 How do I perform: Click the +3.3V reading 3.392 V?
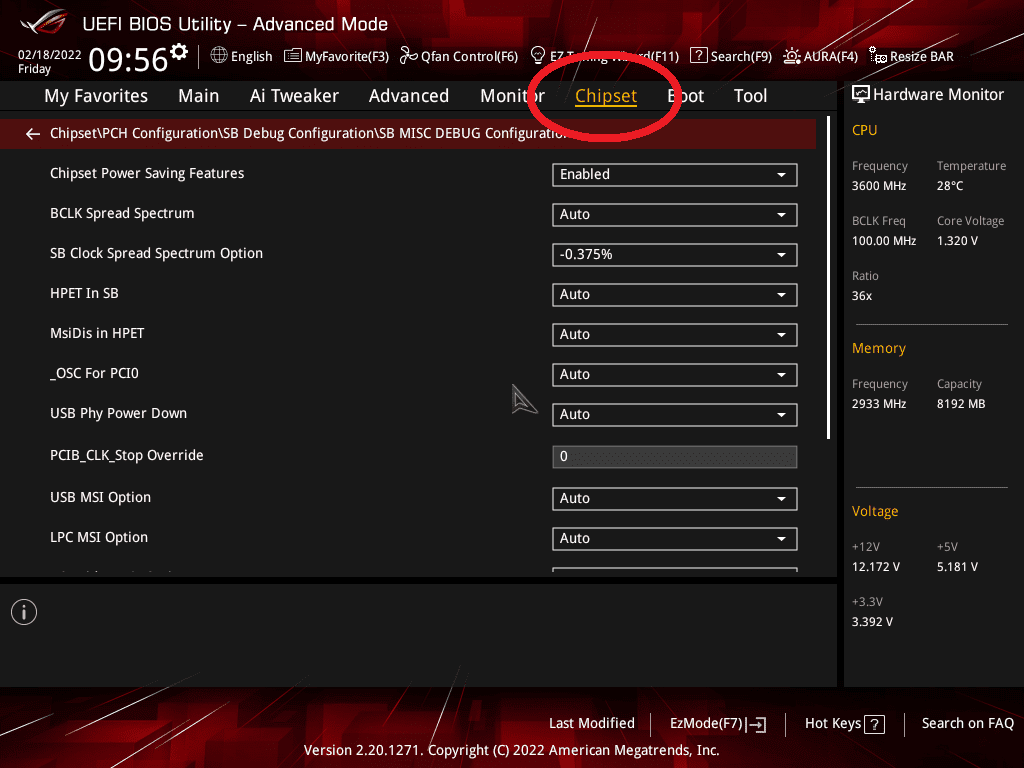[872, 622]
